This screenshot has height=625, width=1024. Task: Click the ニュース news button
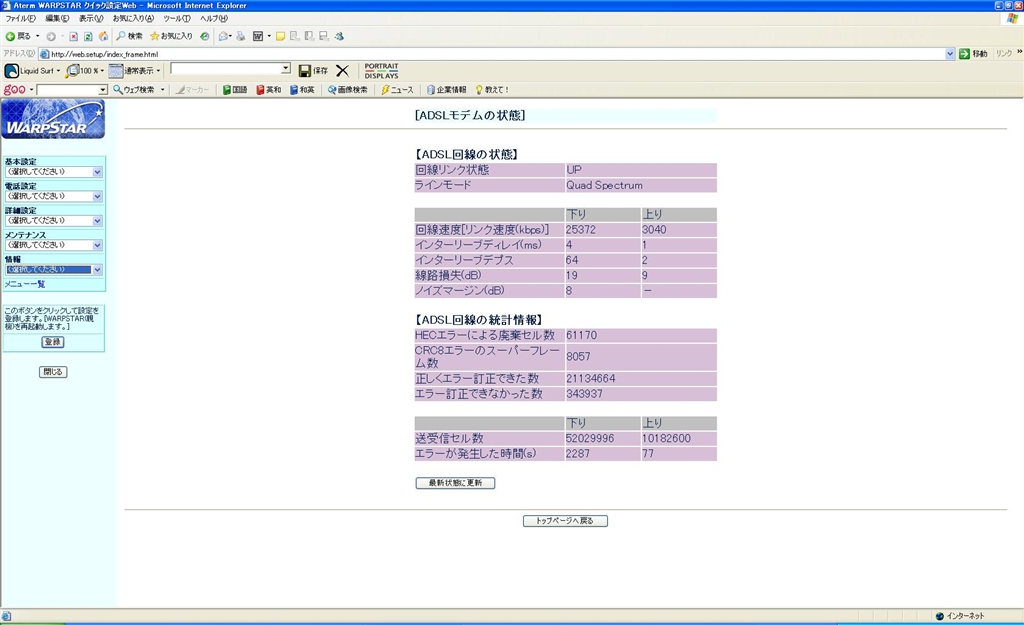pos(397,89)
